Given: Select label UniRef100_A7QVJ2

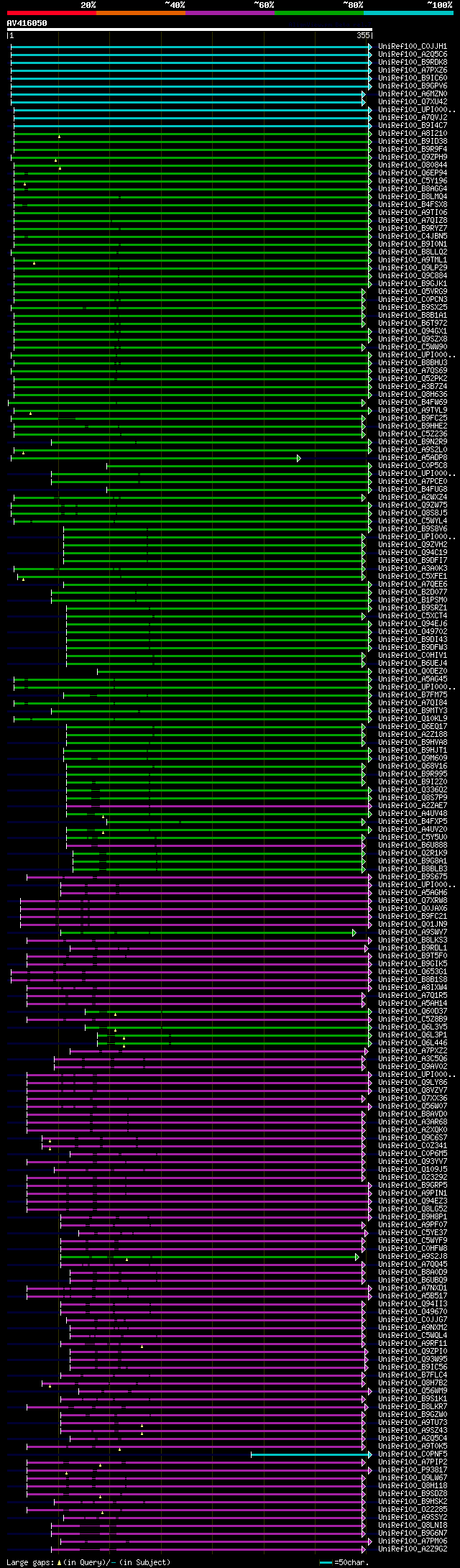Looking at the screenshot, I should coord(413,117).
